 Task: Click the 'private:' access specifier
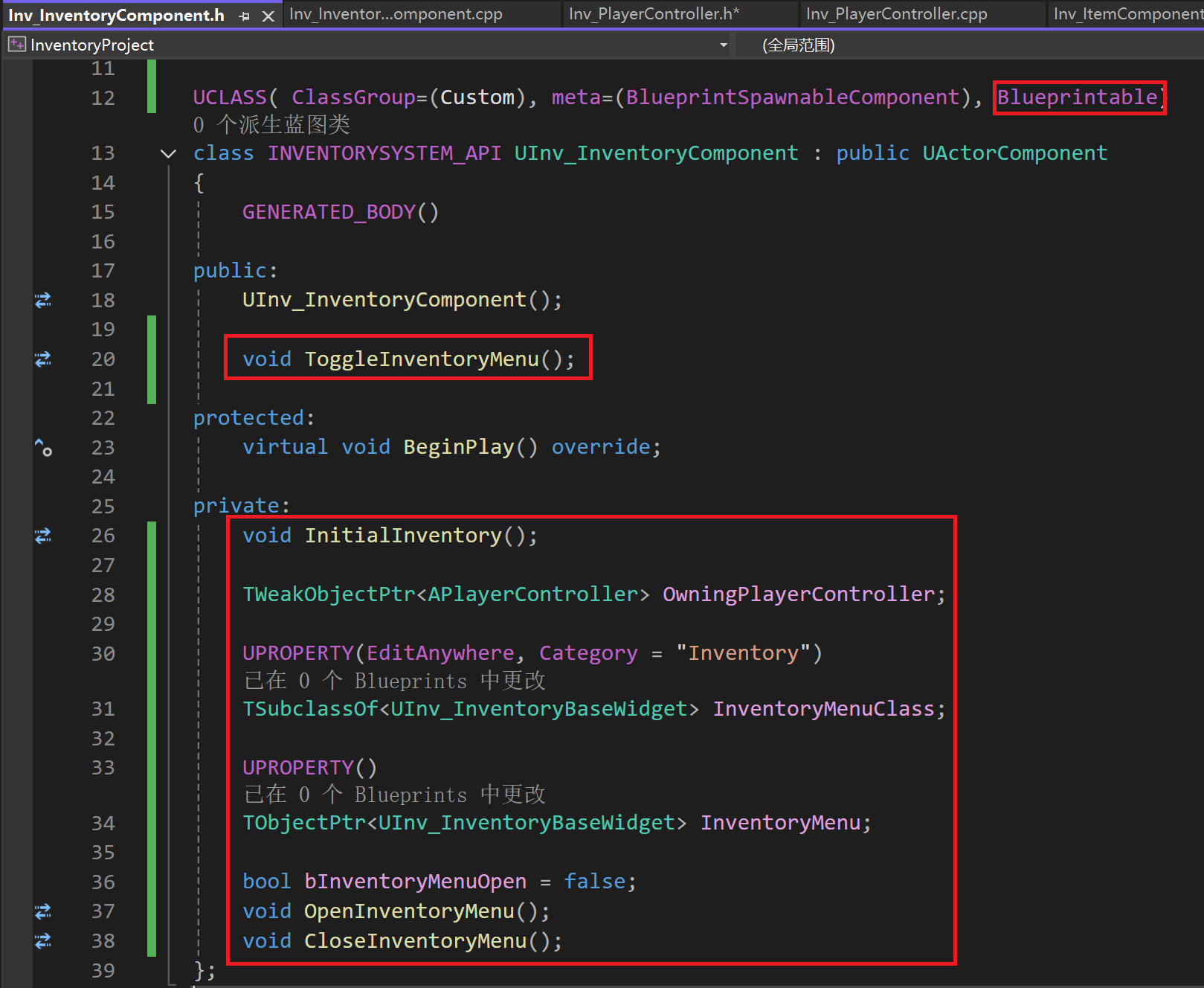point(242,506)
